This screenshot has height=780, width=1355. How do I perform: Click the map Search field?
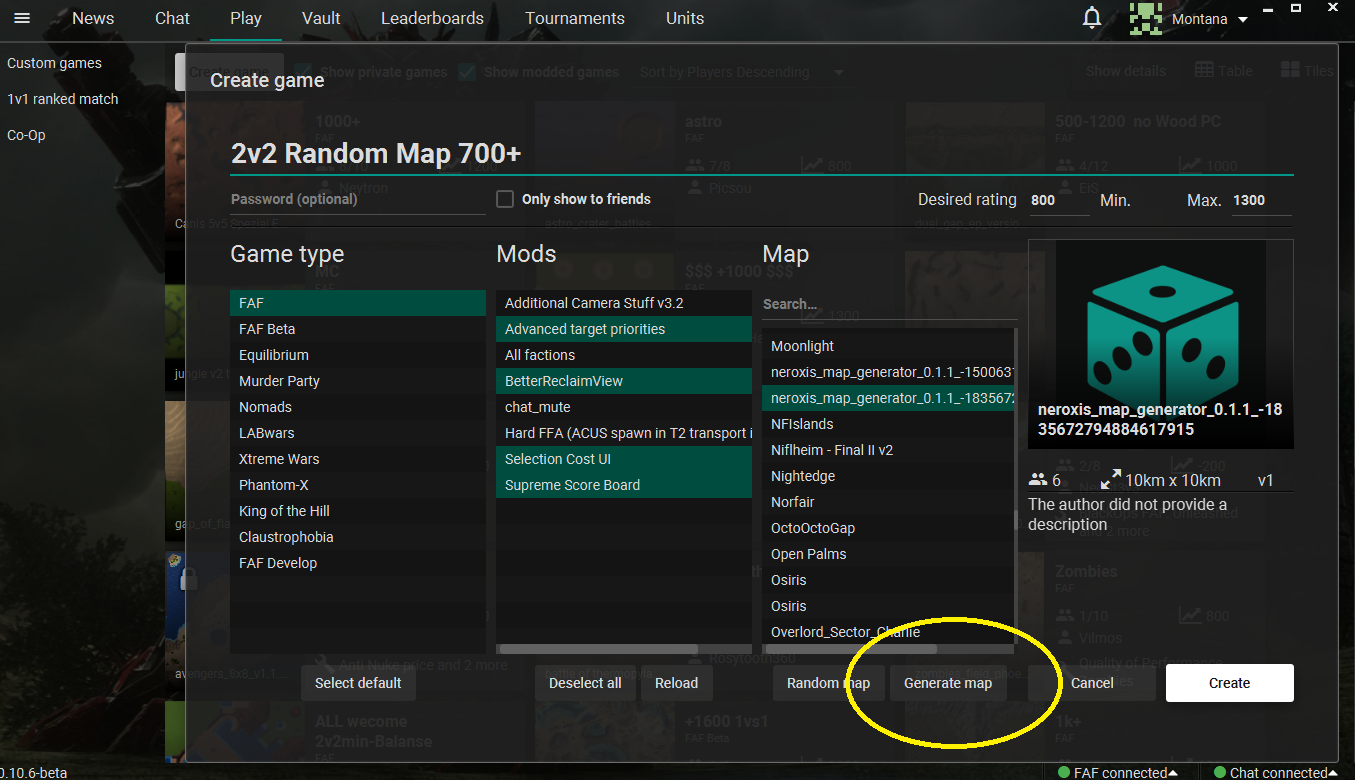888,304
